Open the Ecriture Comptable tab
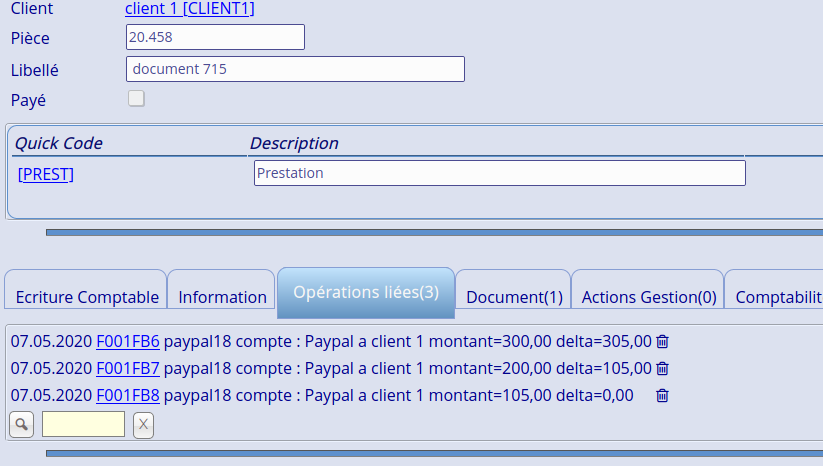This screenshot has width=823, height=466. pos(87,297)
